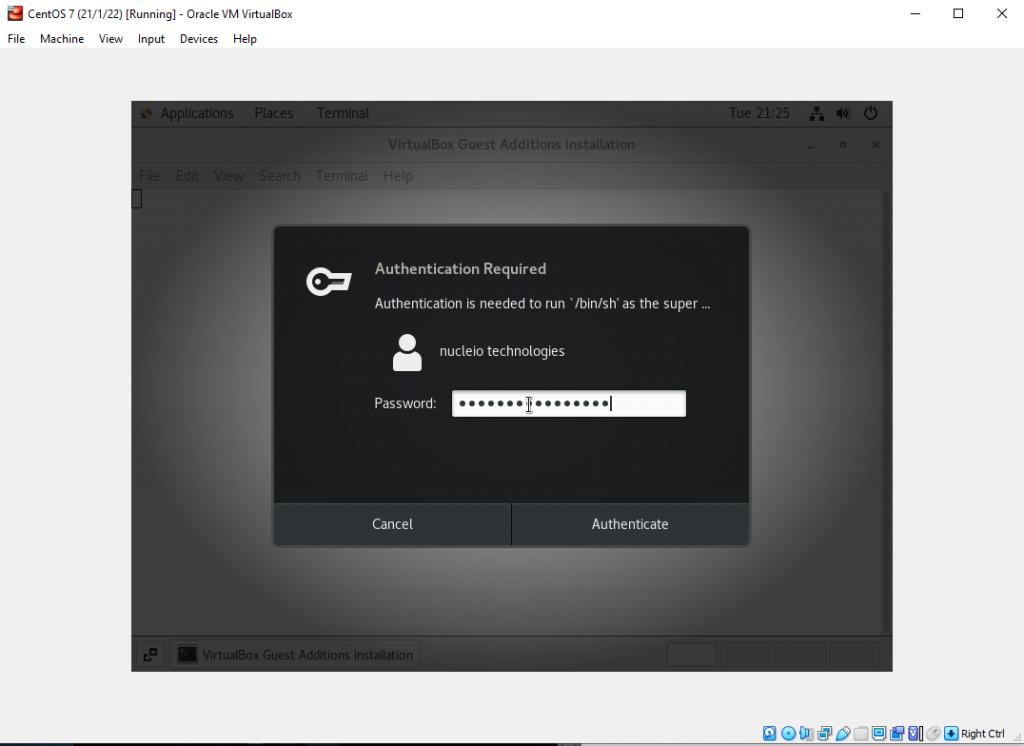Open the Devices menu
The width and height of the screenshot is (1024, 746).
point(199,39)
